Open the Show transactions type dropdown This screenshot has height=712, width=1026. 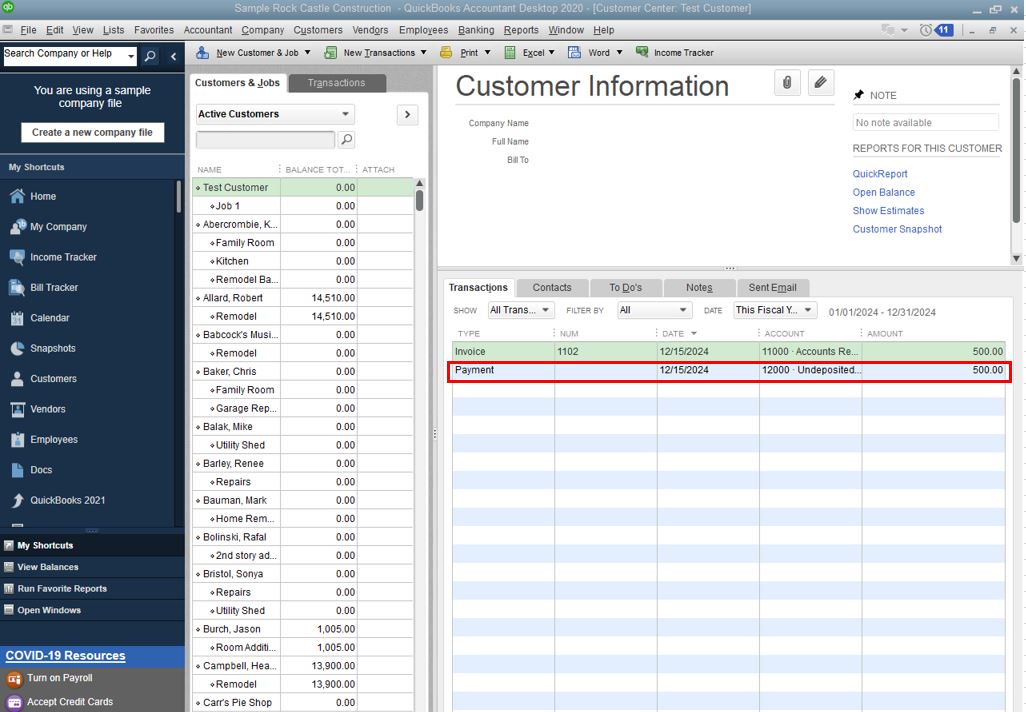pos(521,311)
